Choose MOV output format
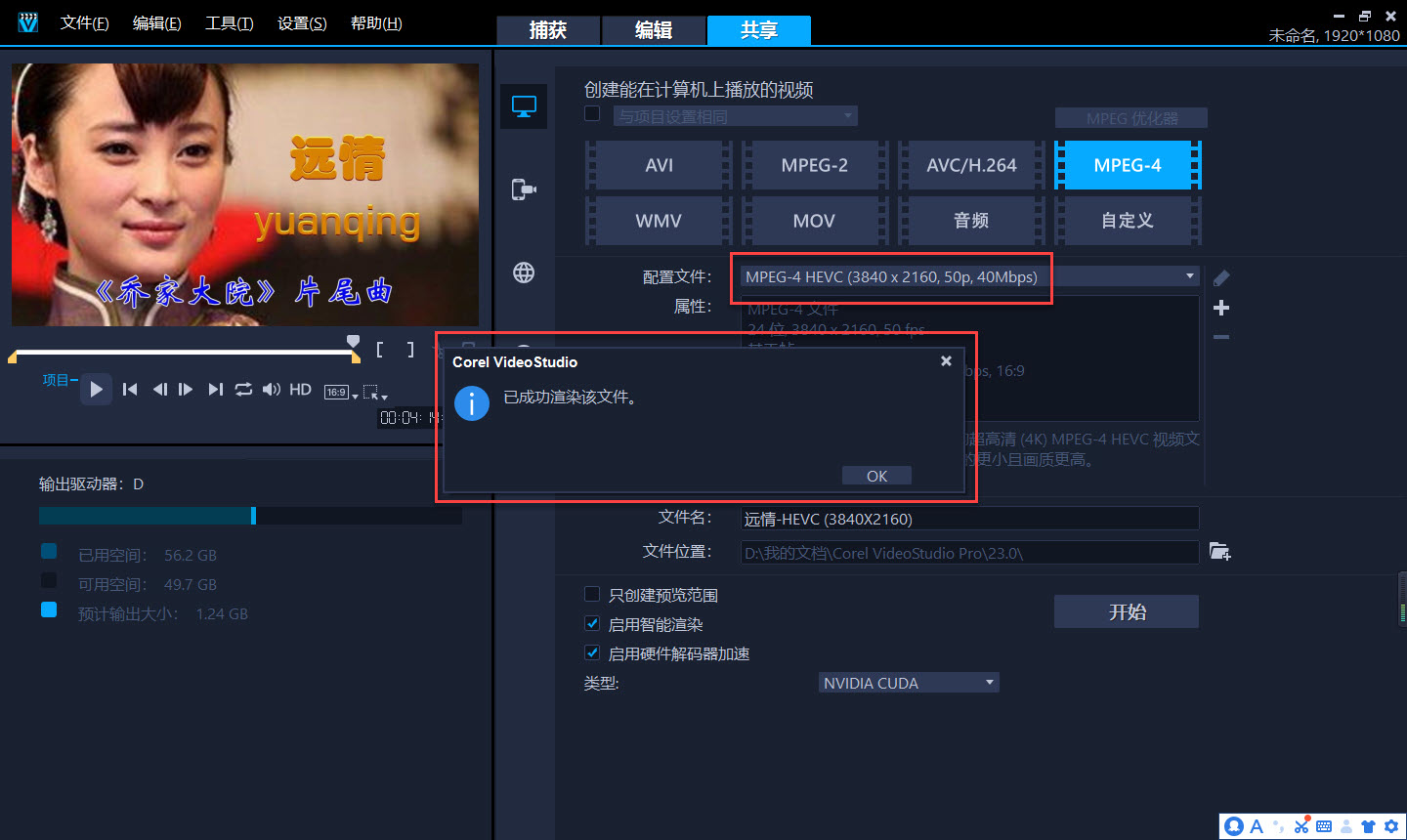Viewport: 1407px width, 840px height. point(815,221)
